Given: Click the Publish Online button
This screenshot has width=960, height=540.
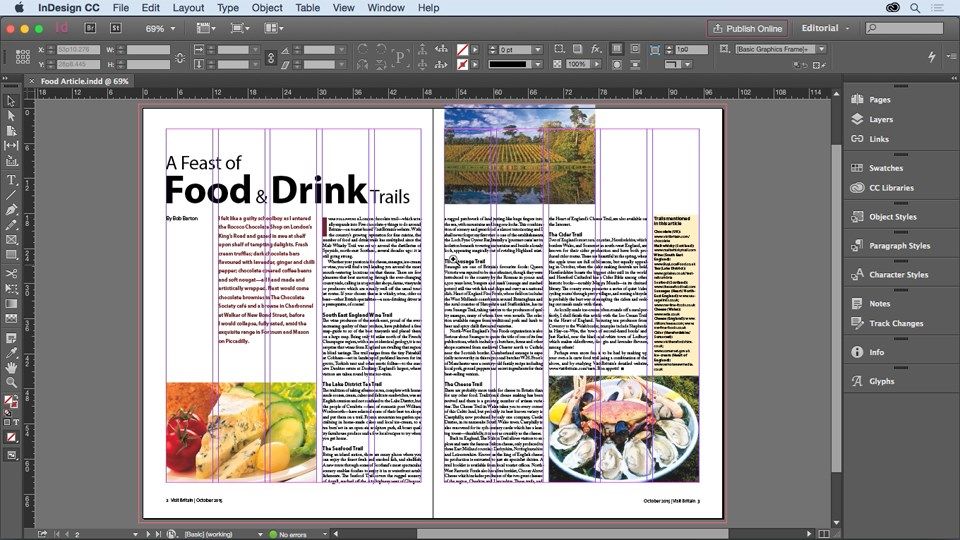Looking at the screenshot, I should 748,28.
